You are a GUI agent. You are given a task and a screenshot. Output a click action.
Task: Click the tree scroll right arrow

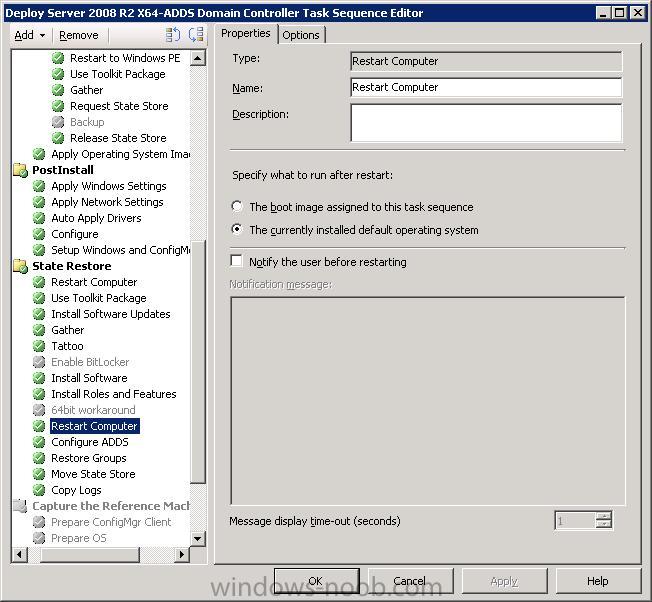(x=182, y=554)
